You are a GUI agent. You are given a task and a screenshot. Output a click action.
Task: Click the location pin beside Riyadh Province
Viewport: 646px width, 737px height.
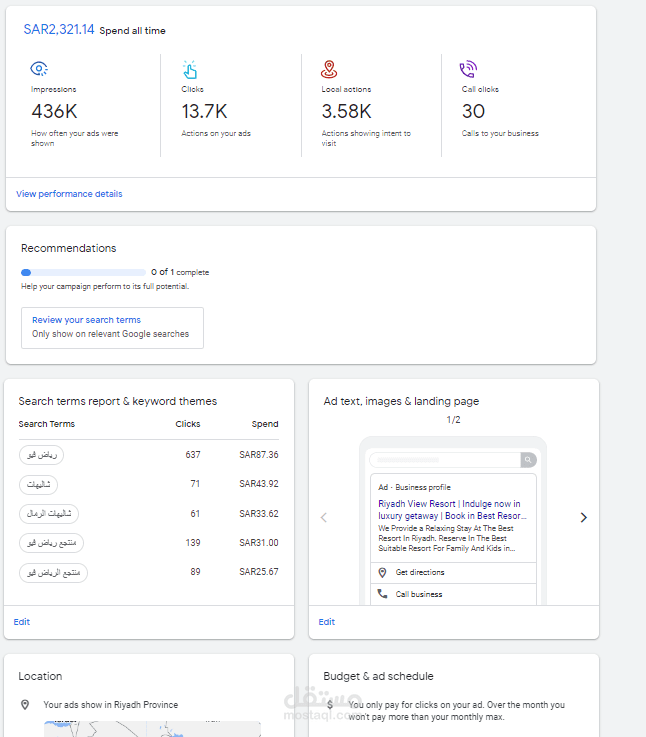[25, 704]
